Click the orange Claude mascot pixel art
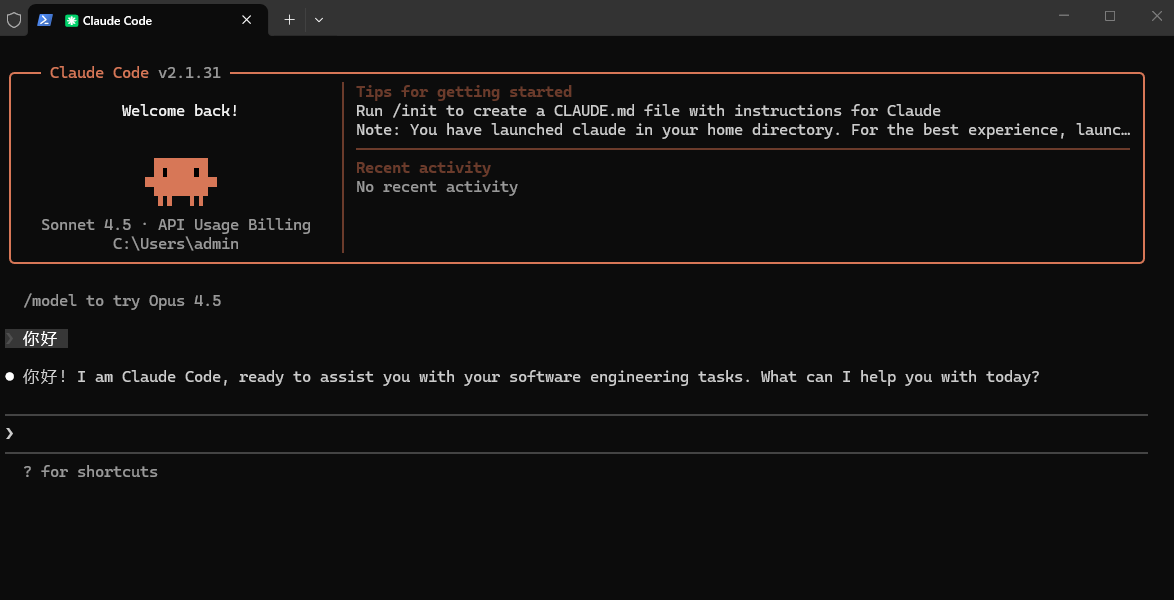The image size is (1174, 600). pyautogui.click(x=180, y=181)
